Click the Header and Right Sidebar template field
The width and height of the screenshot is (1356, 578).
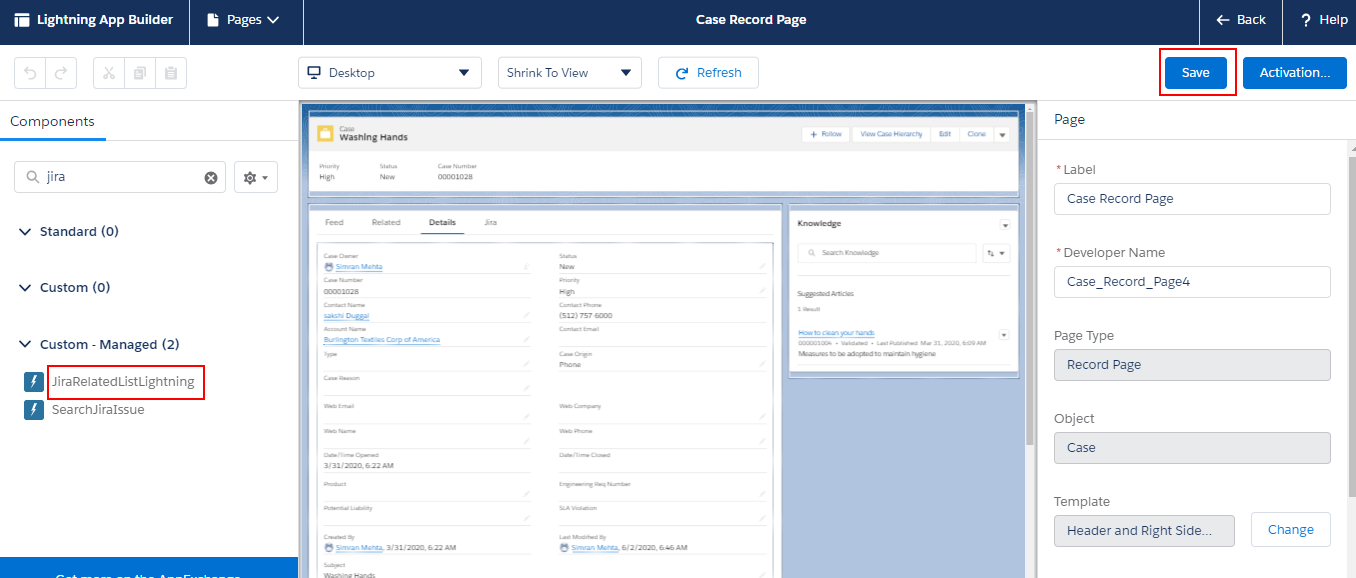1144,531
